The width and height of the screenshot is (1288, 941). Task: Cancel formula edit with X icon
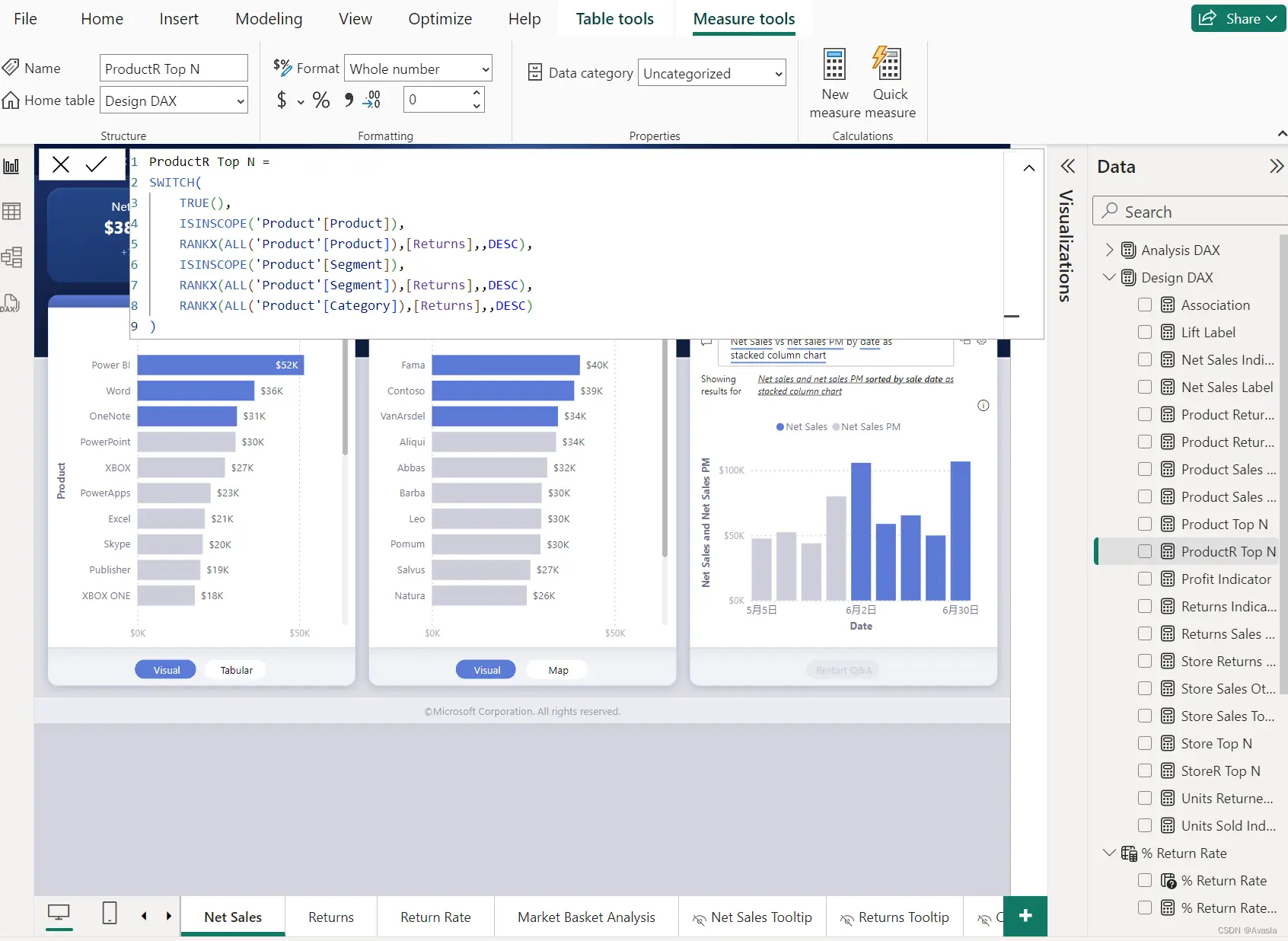[61, 164]
